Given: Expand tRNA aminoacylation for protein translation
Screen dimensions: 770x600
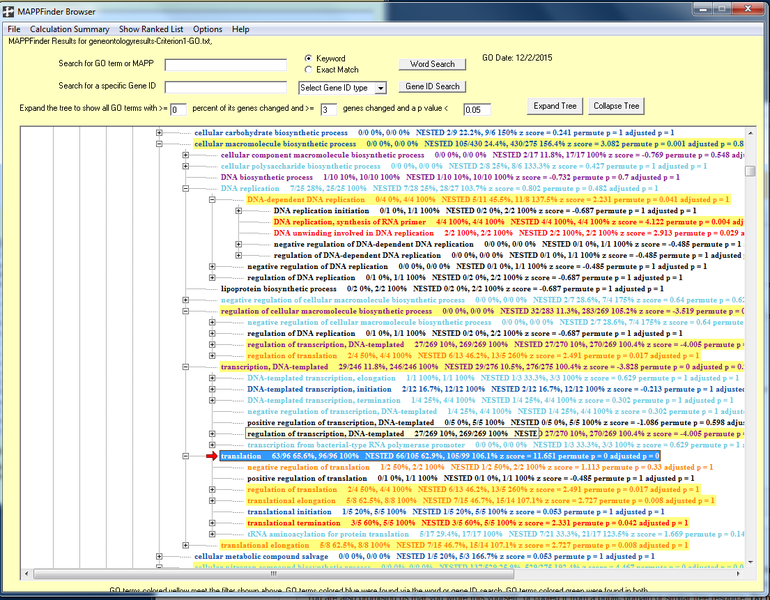Looking at the screenshot, I should point(212,534).
